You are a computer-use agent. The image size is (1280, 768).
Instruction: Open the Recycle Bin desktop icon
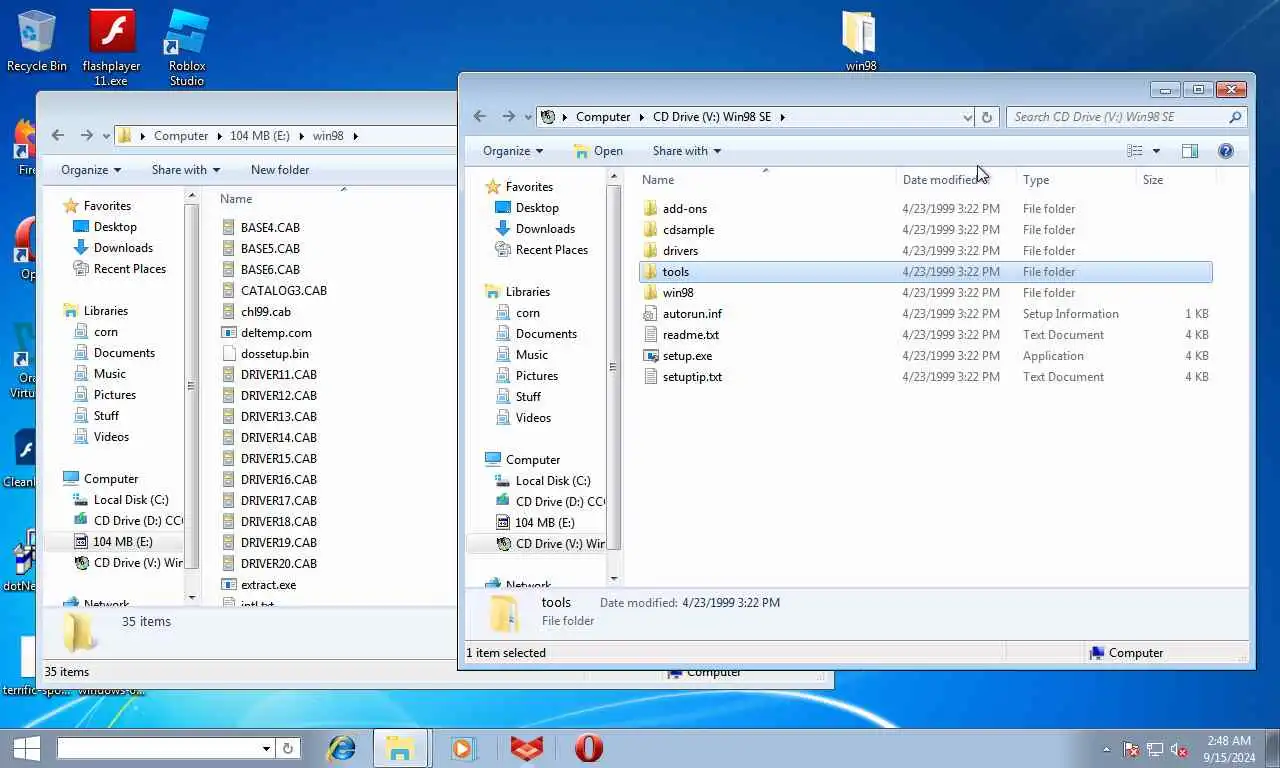point(37,40)
